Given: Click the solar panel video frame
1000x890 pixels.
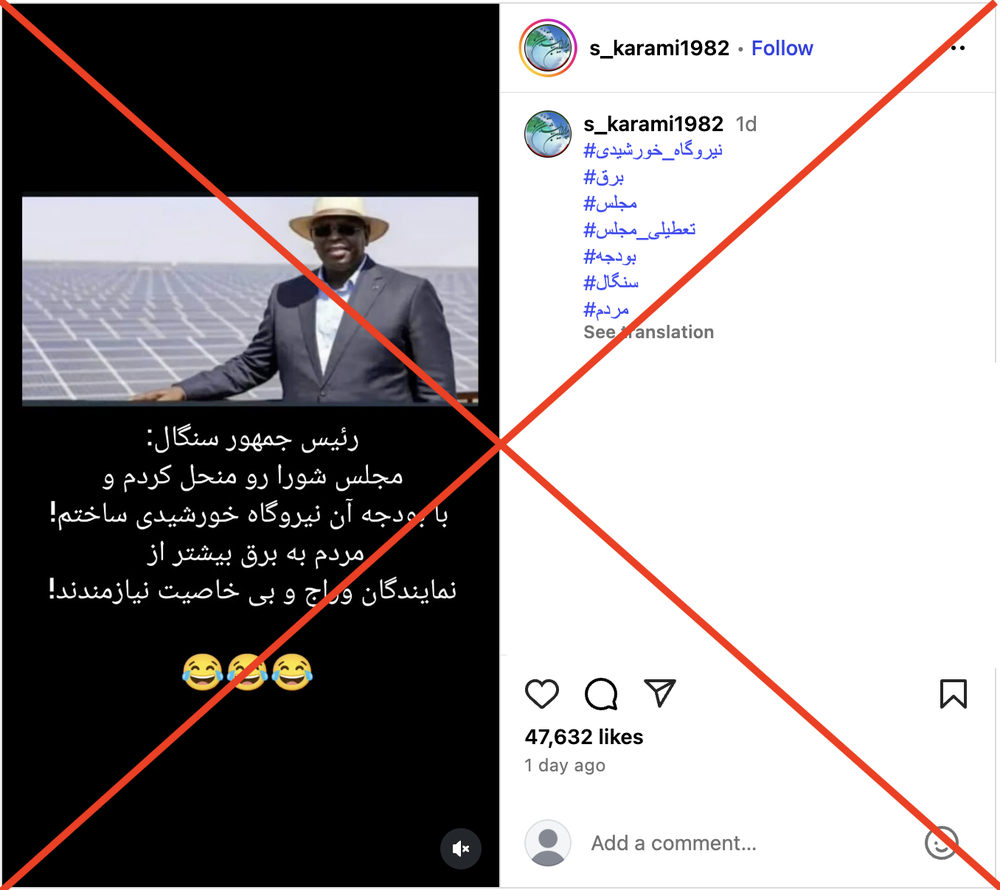Looking at the screenshot, I should [250, 300].
